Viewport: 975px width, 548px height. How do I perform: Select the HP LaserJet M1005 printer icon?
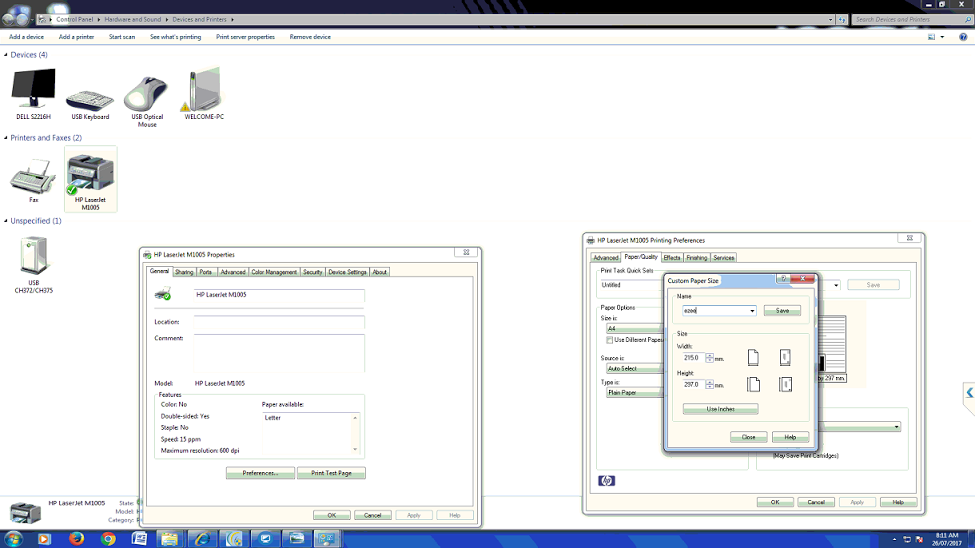(90, 174)
